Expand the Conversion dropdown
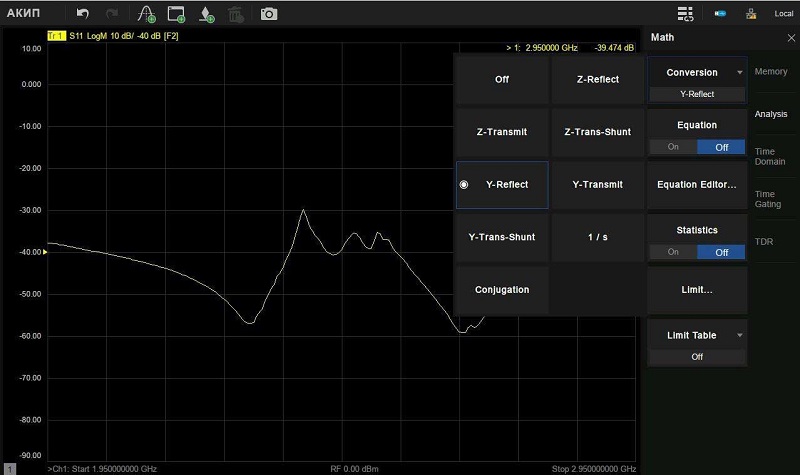The image size is (800, 475). pos(740,73)
